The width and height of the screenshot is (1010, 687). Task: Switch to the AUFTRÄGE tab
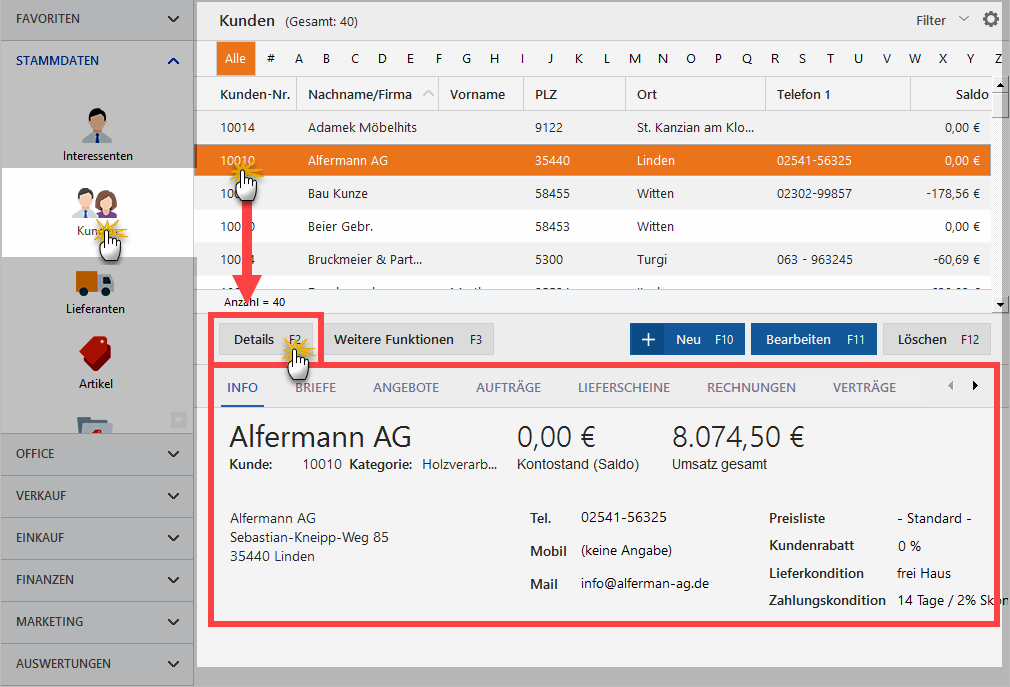tap(508, 388)
